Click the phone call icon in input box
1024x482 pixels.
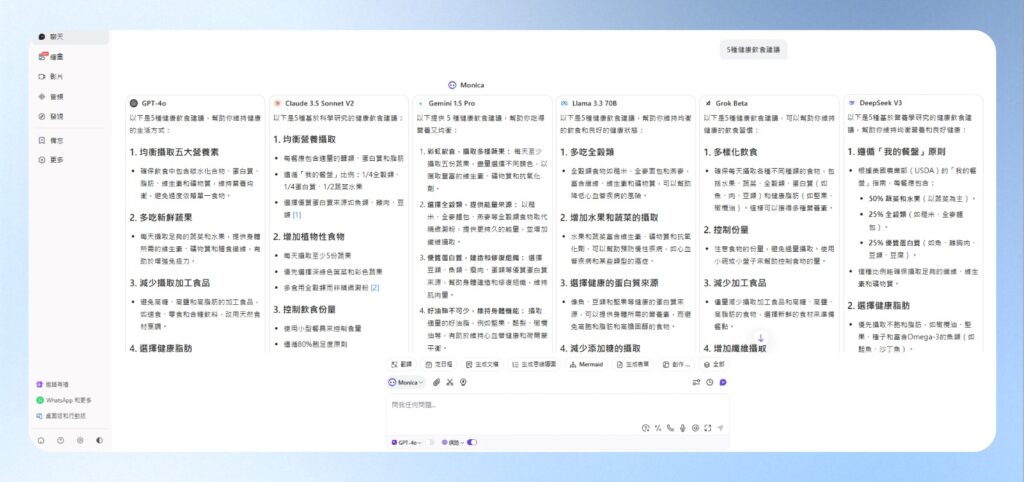pos(670,428)
